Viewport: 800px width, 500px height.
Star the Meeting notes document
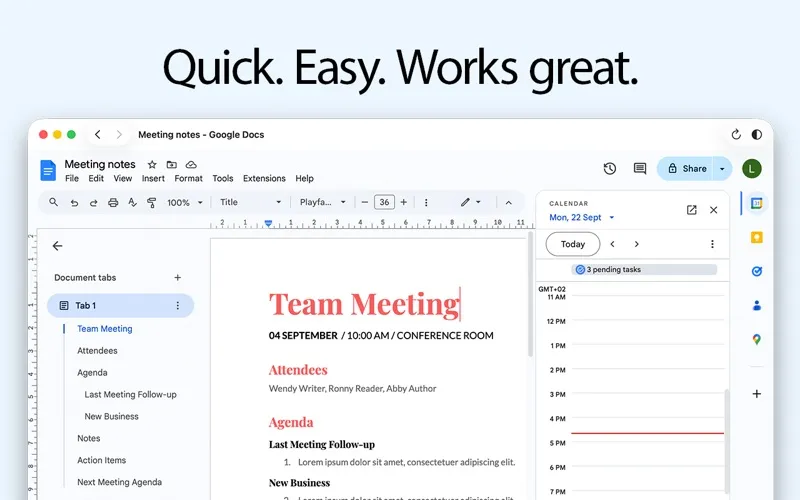point(152,164)
